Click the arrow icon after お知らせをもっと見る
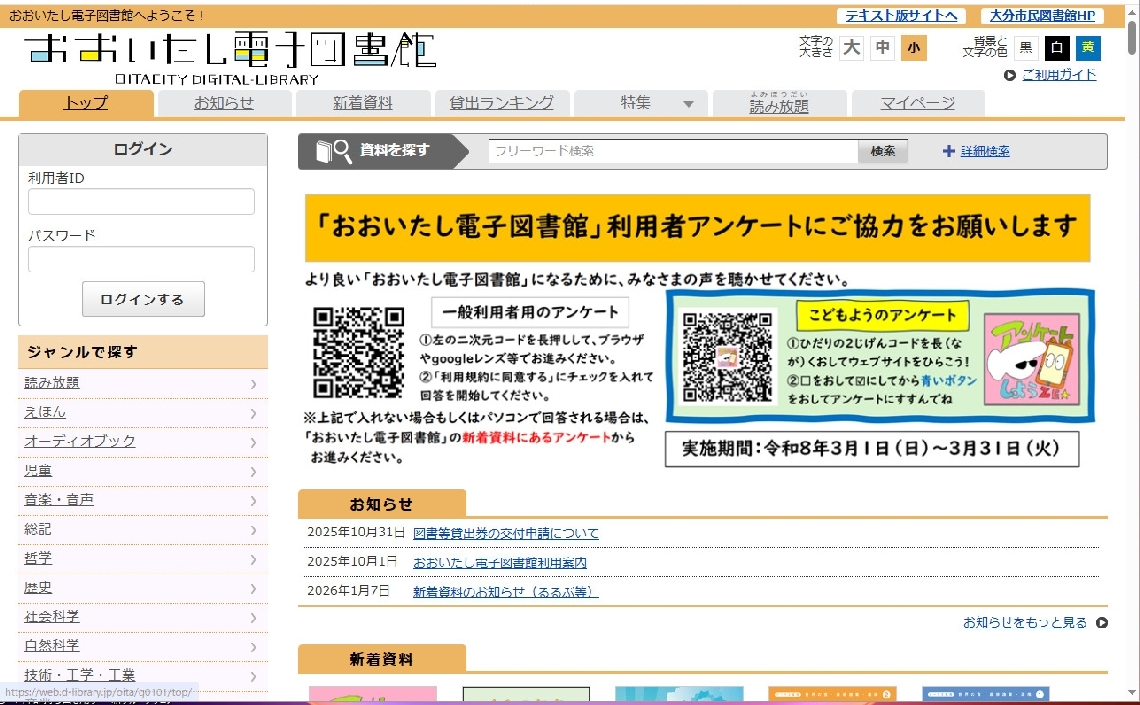Viewport: 1140px width, 705px height. pyautogui.click(x=1102, y=623)
